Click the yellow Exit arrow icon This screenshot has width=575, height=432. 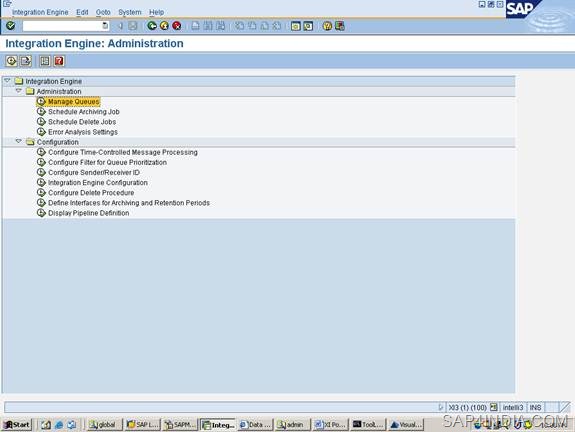tap(164, 26)
